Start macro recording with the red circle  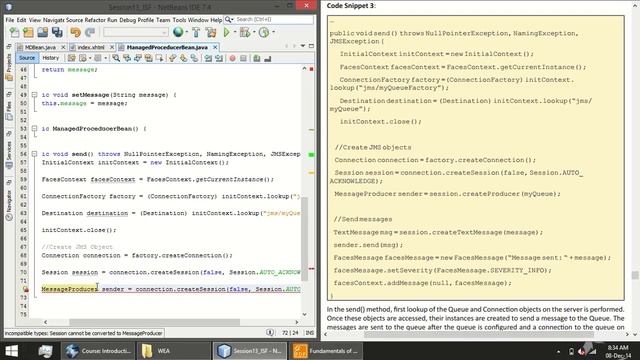[233, 58]
